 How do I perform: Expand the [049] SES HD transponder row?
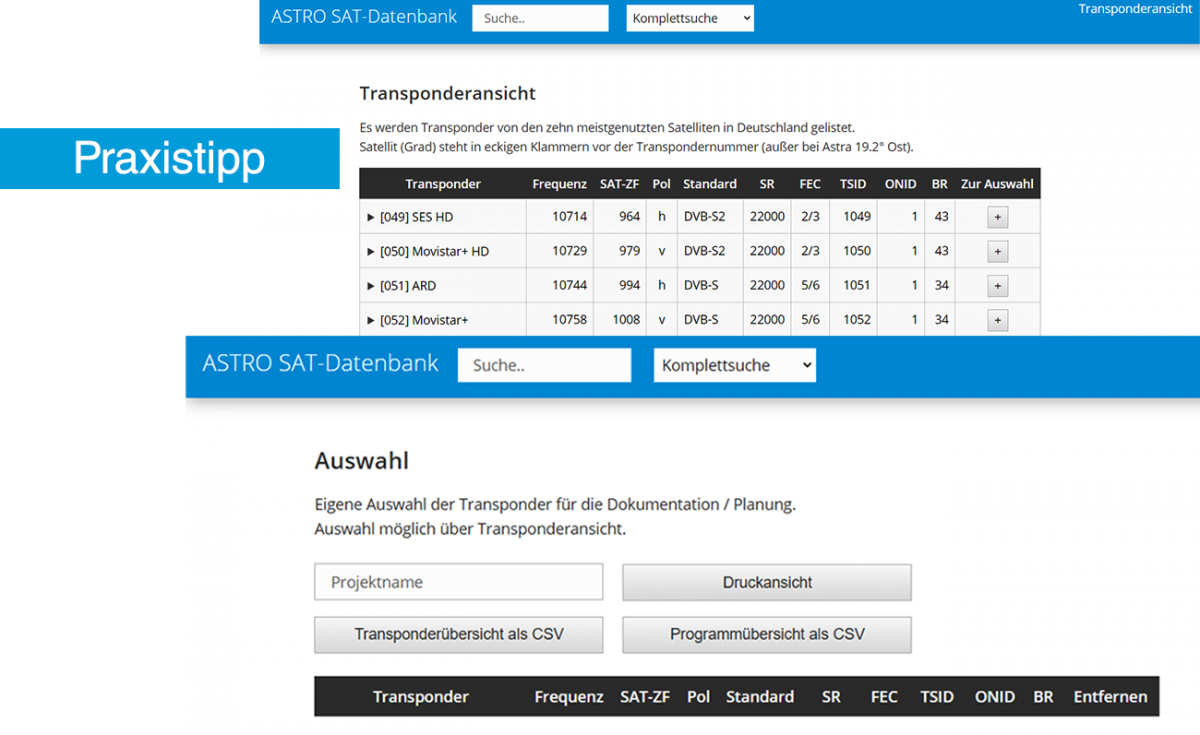coord(372,217)
